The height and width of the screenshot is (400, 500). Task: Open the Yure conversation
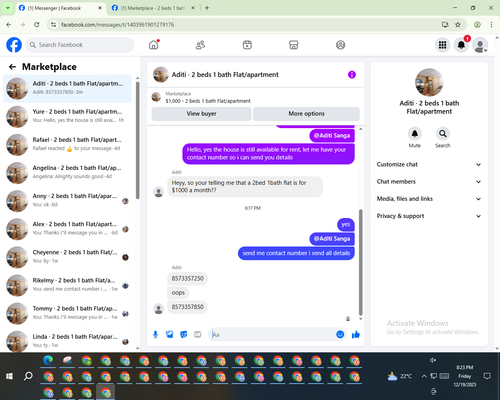click(67, 117)
